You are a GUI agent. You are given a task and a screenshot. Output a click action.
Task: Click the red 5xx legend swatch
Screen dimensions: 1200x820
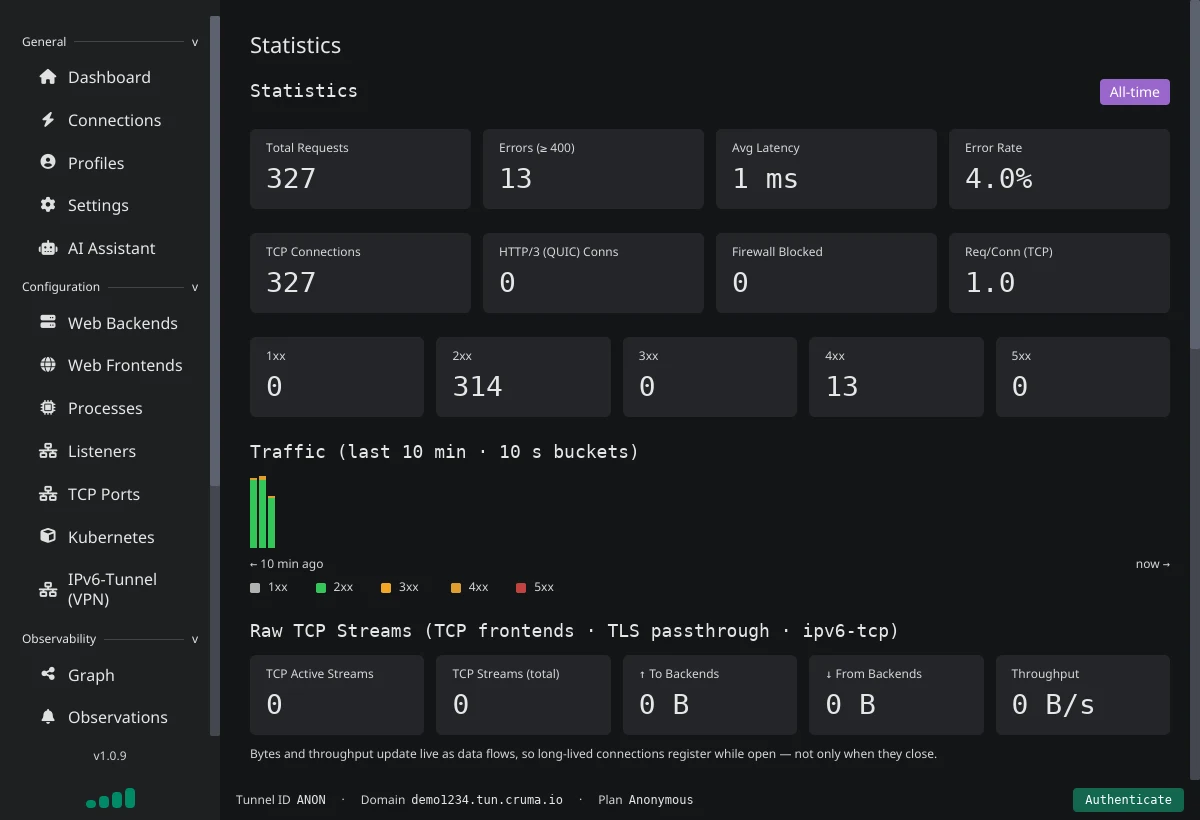[x=521, y=588]
